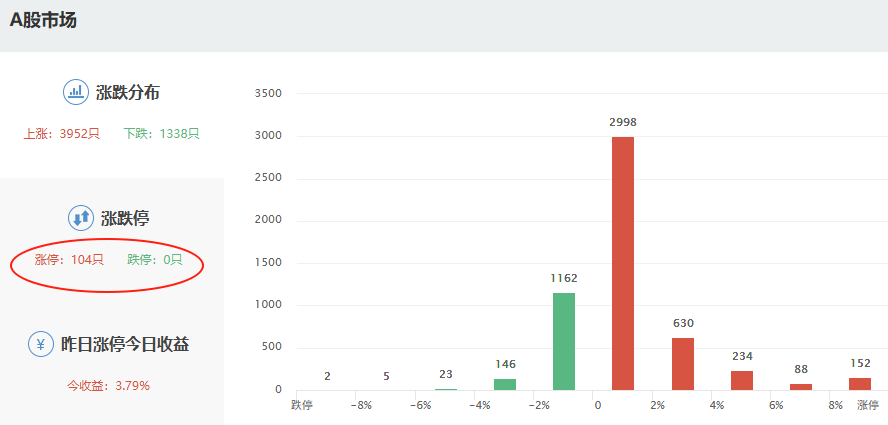This screenshot has height=425, width=888.
Task: Click the A股市场 header title
Action: coord(43,20)
